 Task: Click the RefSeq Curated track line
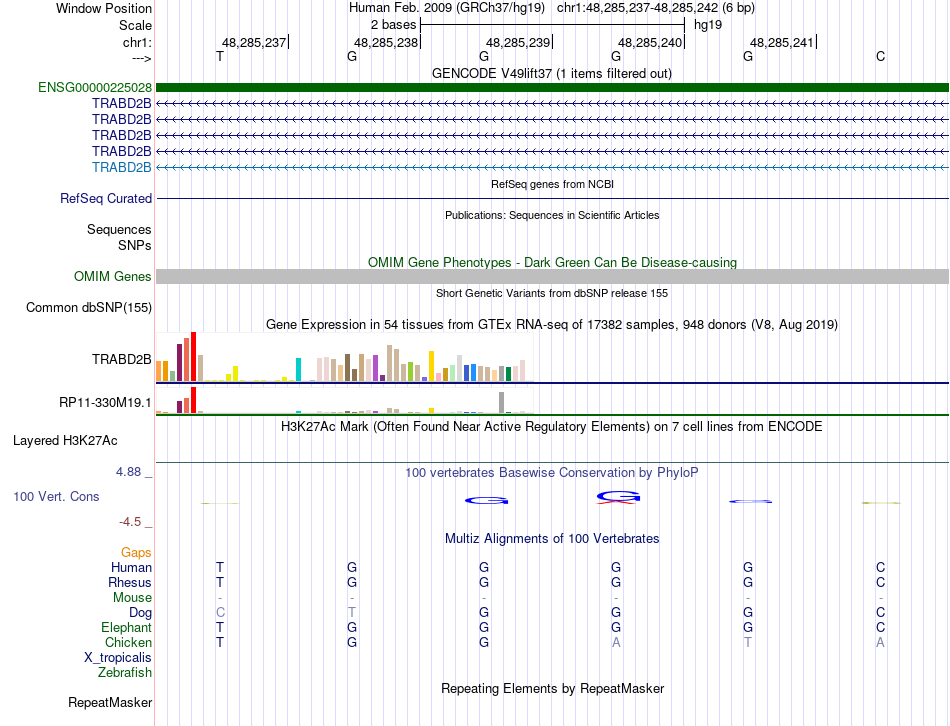coord(552,198)
